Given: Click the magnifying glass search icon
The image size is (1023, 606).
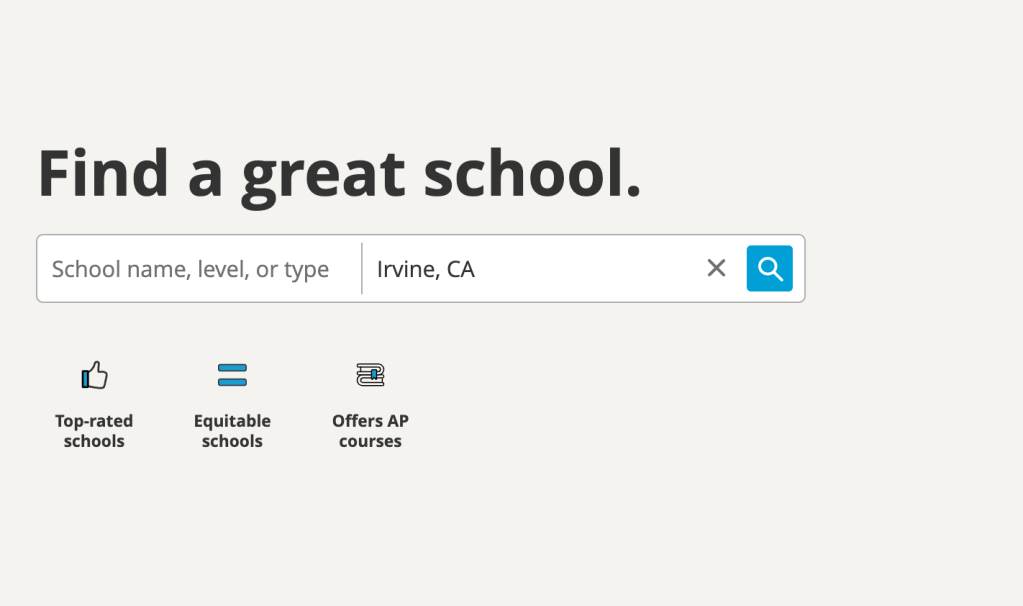Looking at the screenshot, I should tap(769, 268).
